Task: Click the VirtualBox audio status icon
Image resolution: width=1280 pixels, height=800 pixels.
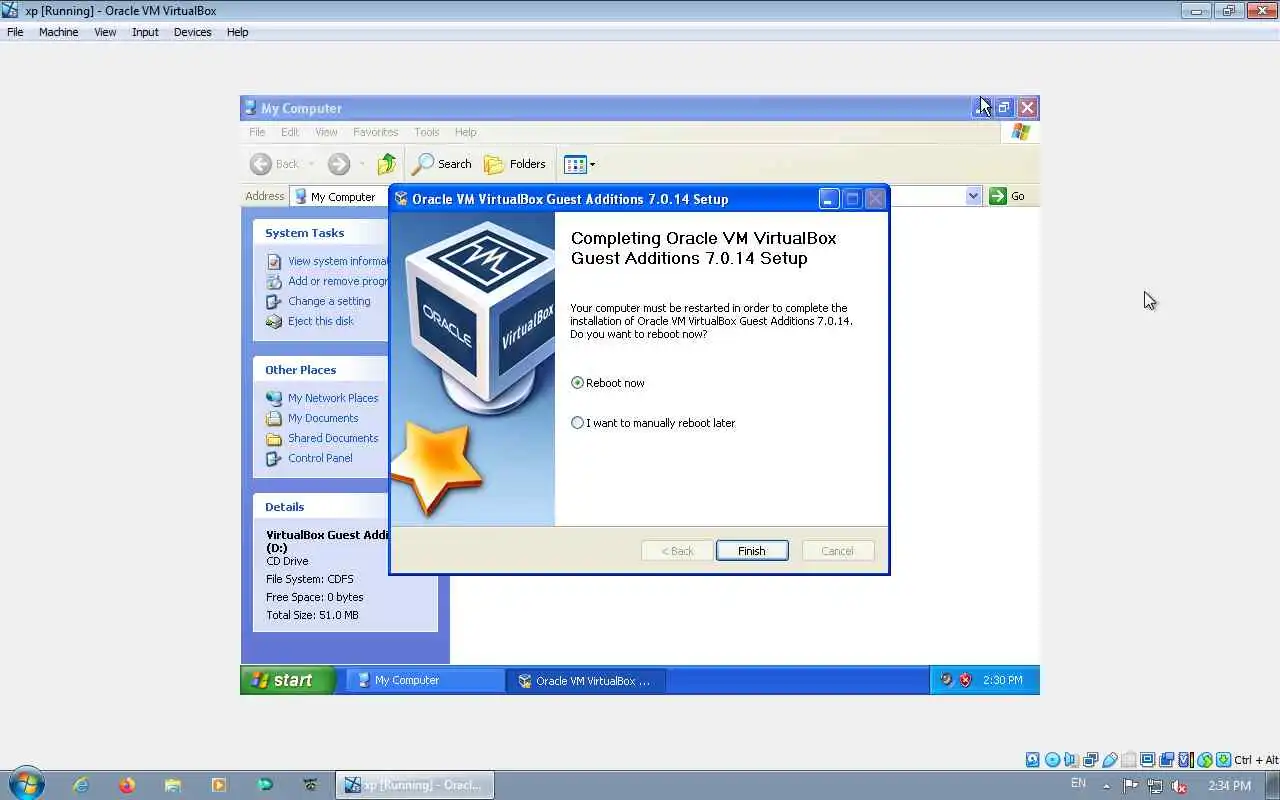Action: [x=1070, y=760]
